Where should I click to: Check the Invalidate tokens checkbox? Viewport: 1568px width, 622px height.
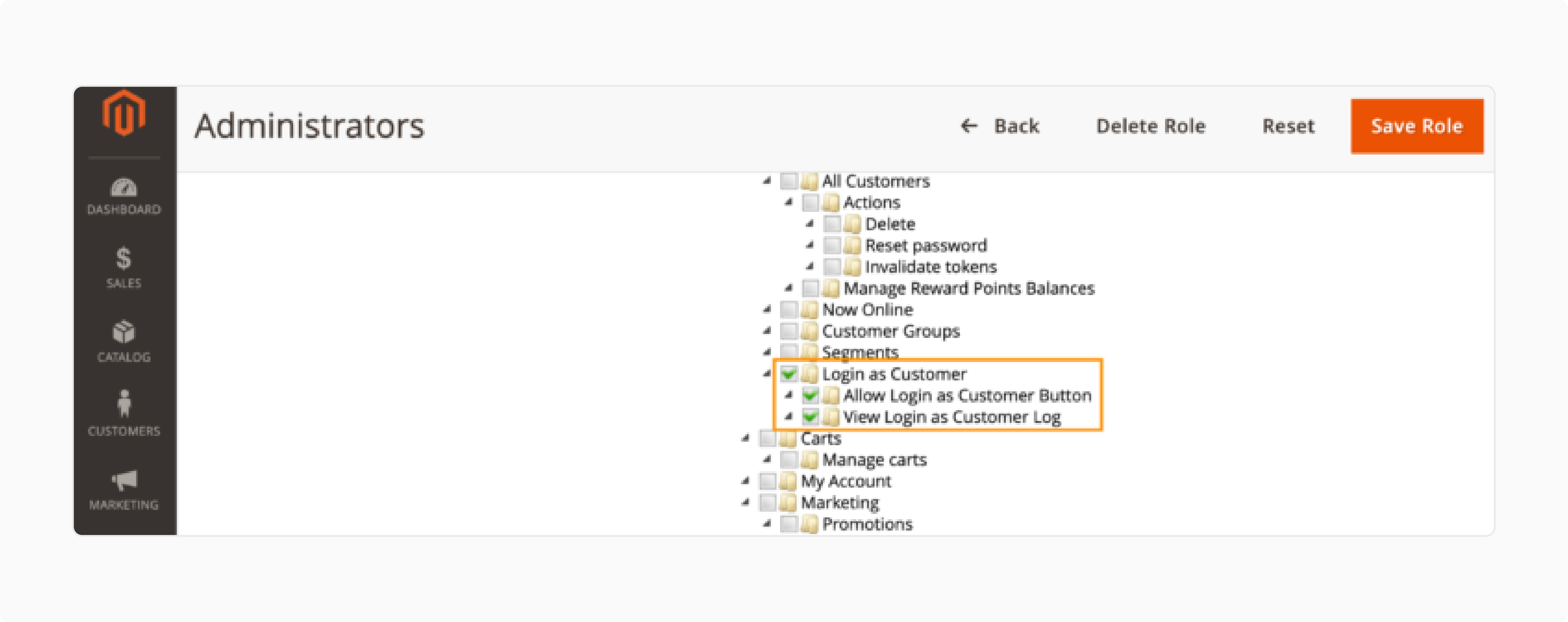coord(832,267)
